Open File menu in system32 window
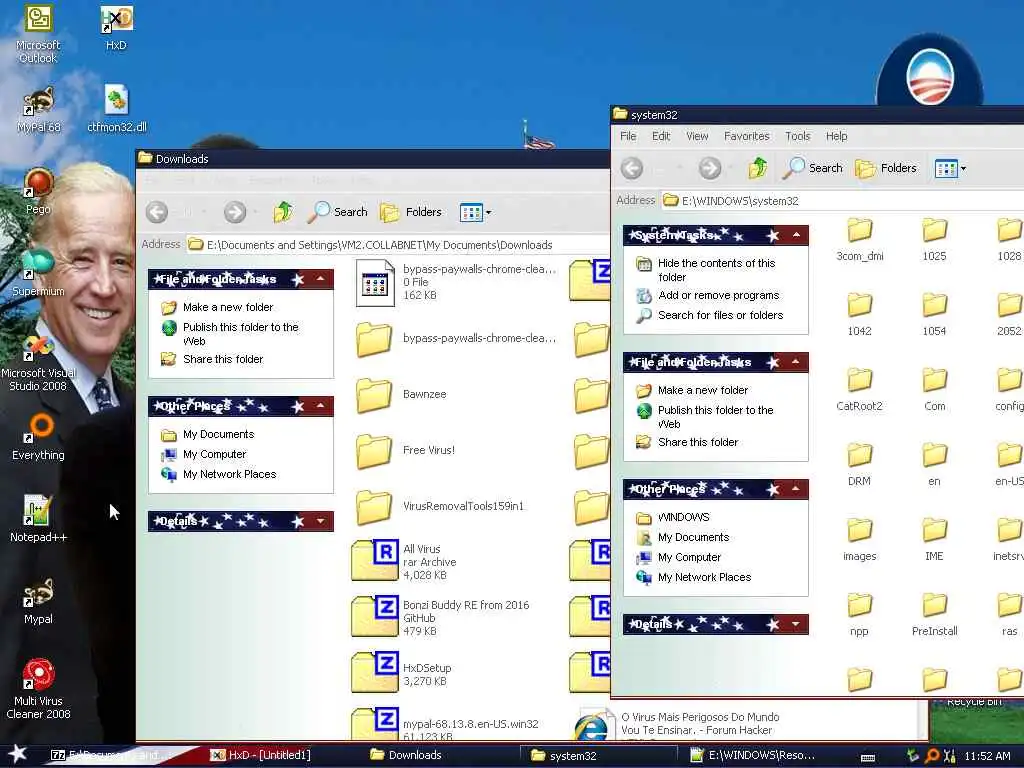This screenshot has height=768, width=1024. pyautogui.click(x=628, y=136)
